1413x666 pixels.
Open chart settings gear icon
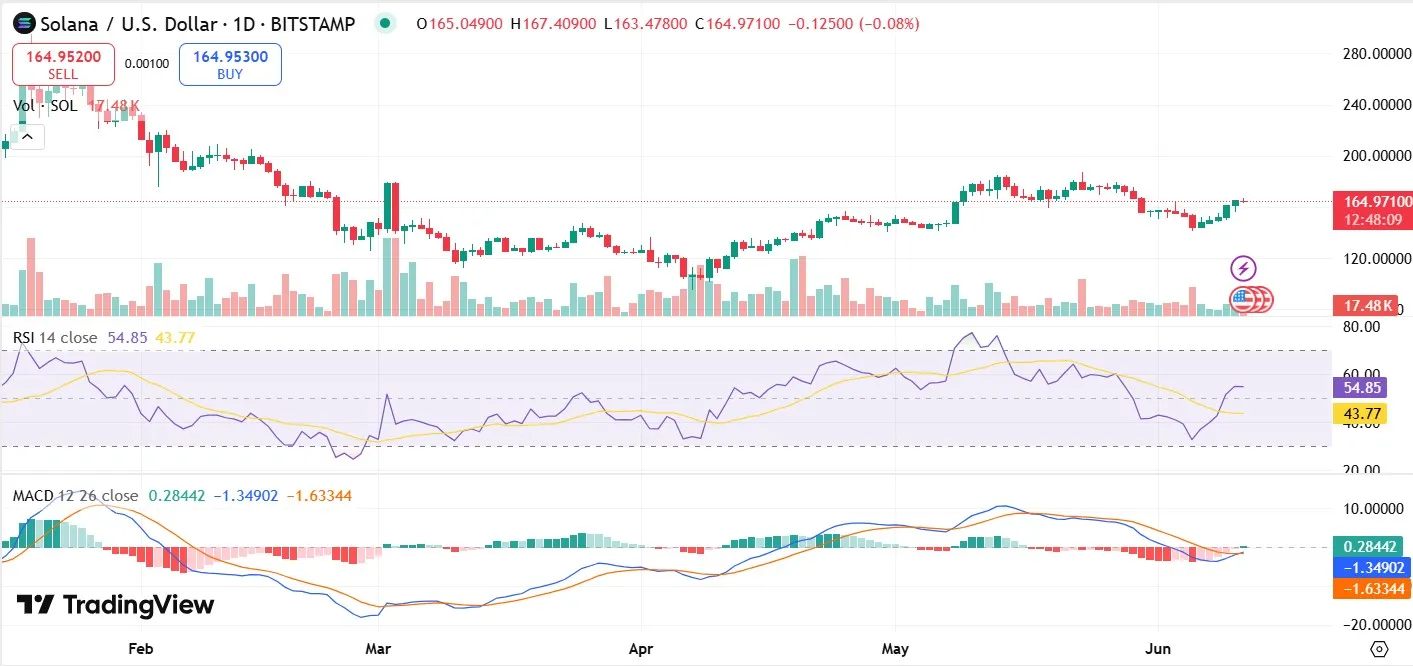[1379, 648]
